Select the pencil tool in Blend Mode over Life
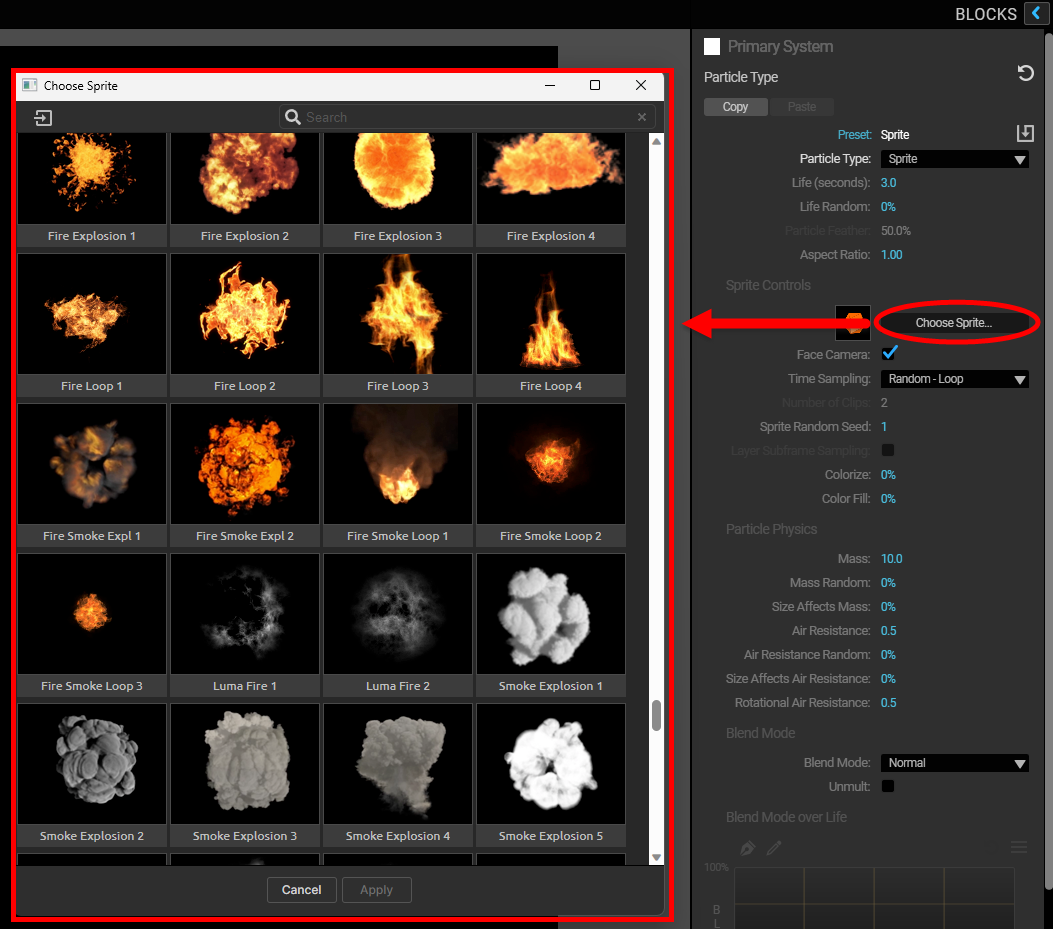1053x929 pixels. point(774,848)
